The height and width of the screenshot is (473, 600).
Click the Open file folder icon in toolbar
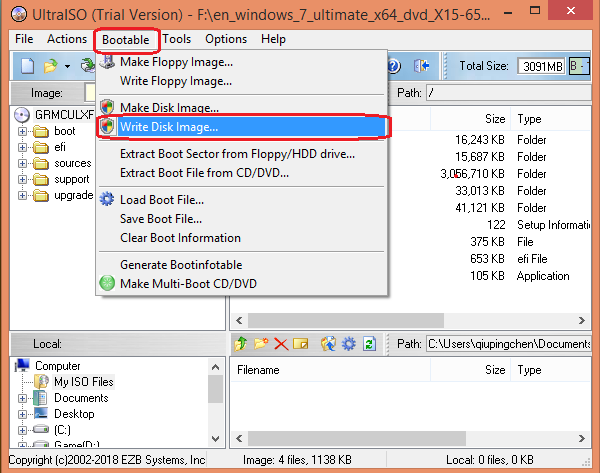click(50, 66)
